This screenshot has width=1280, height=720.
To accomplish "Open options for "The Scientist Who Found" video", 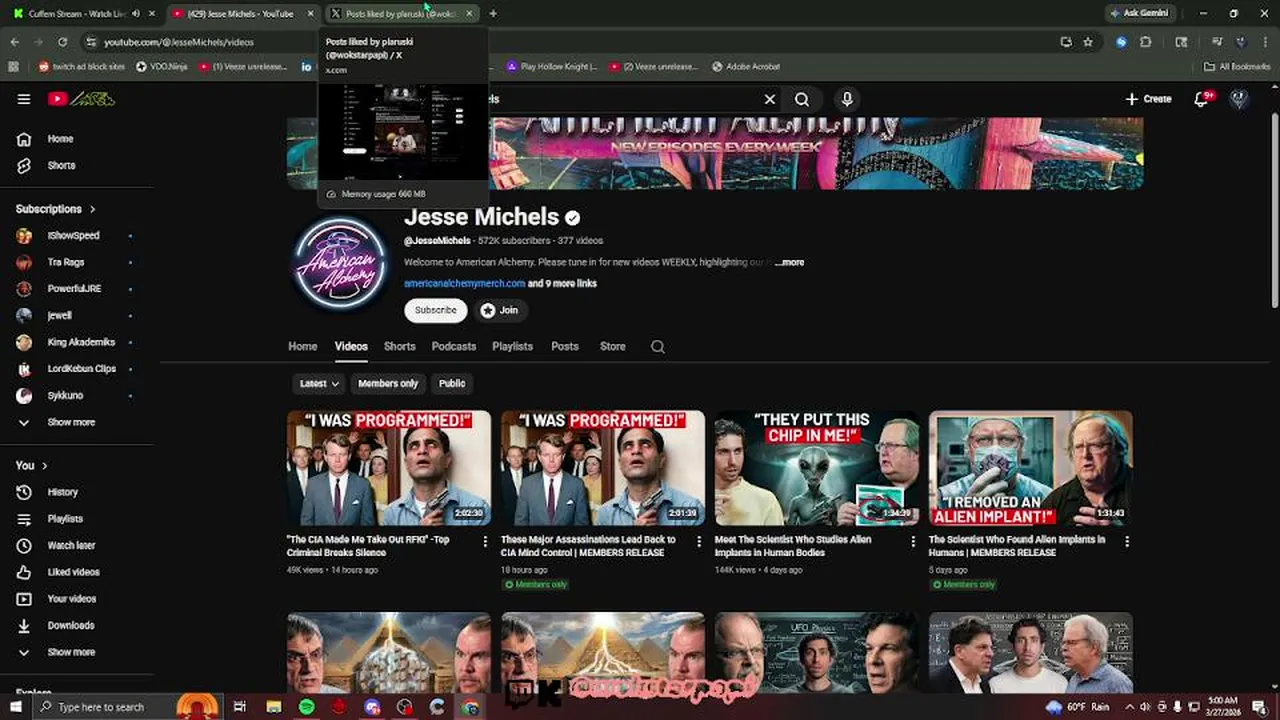I will [x=1127, y=541].
